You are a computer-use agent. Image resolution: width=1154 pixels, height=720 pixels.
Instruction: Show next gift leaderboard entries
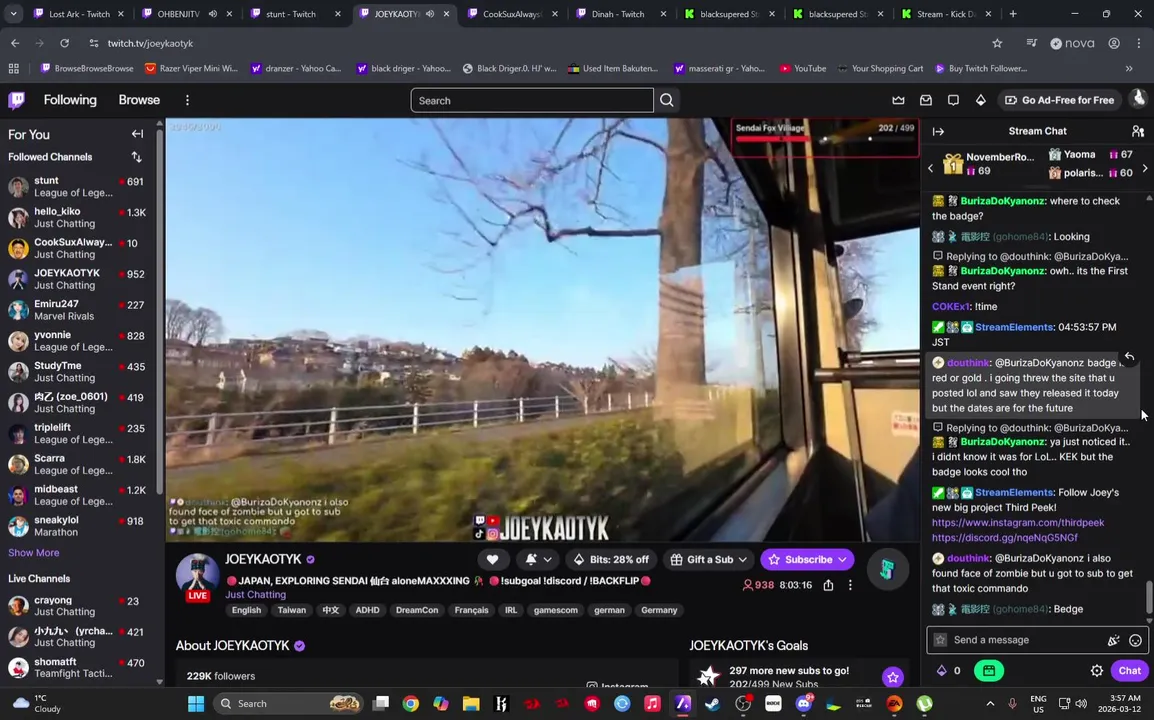[1144, 168]
